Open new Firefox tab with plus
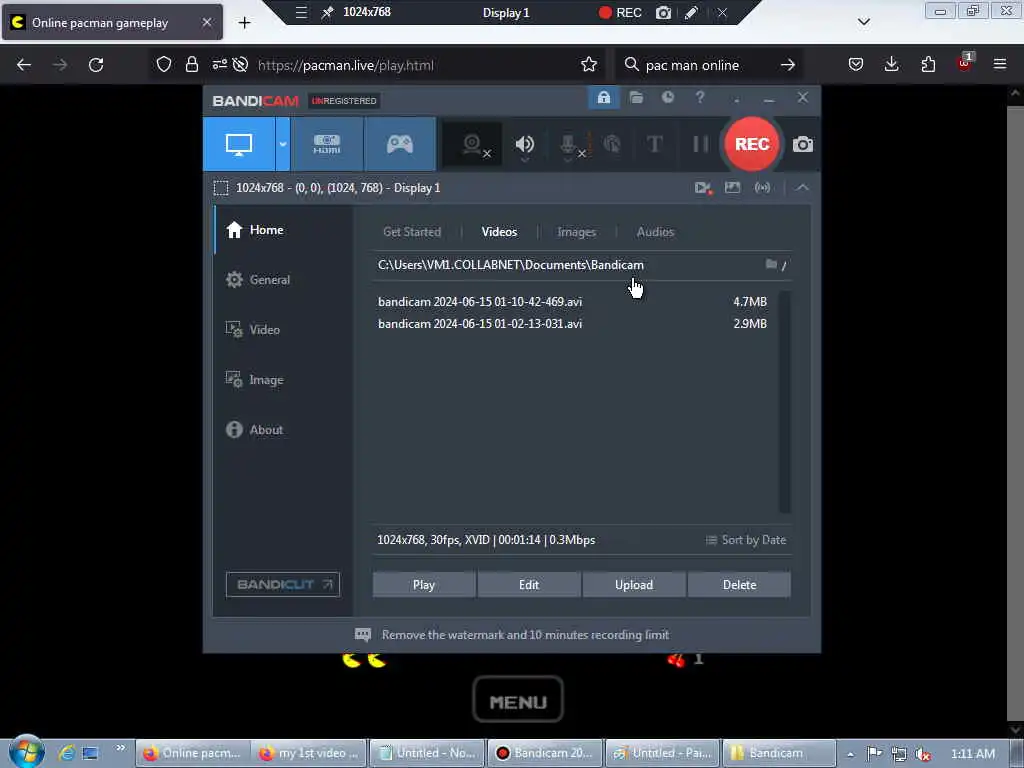 [x=244, y=23]
